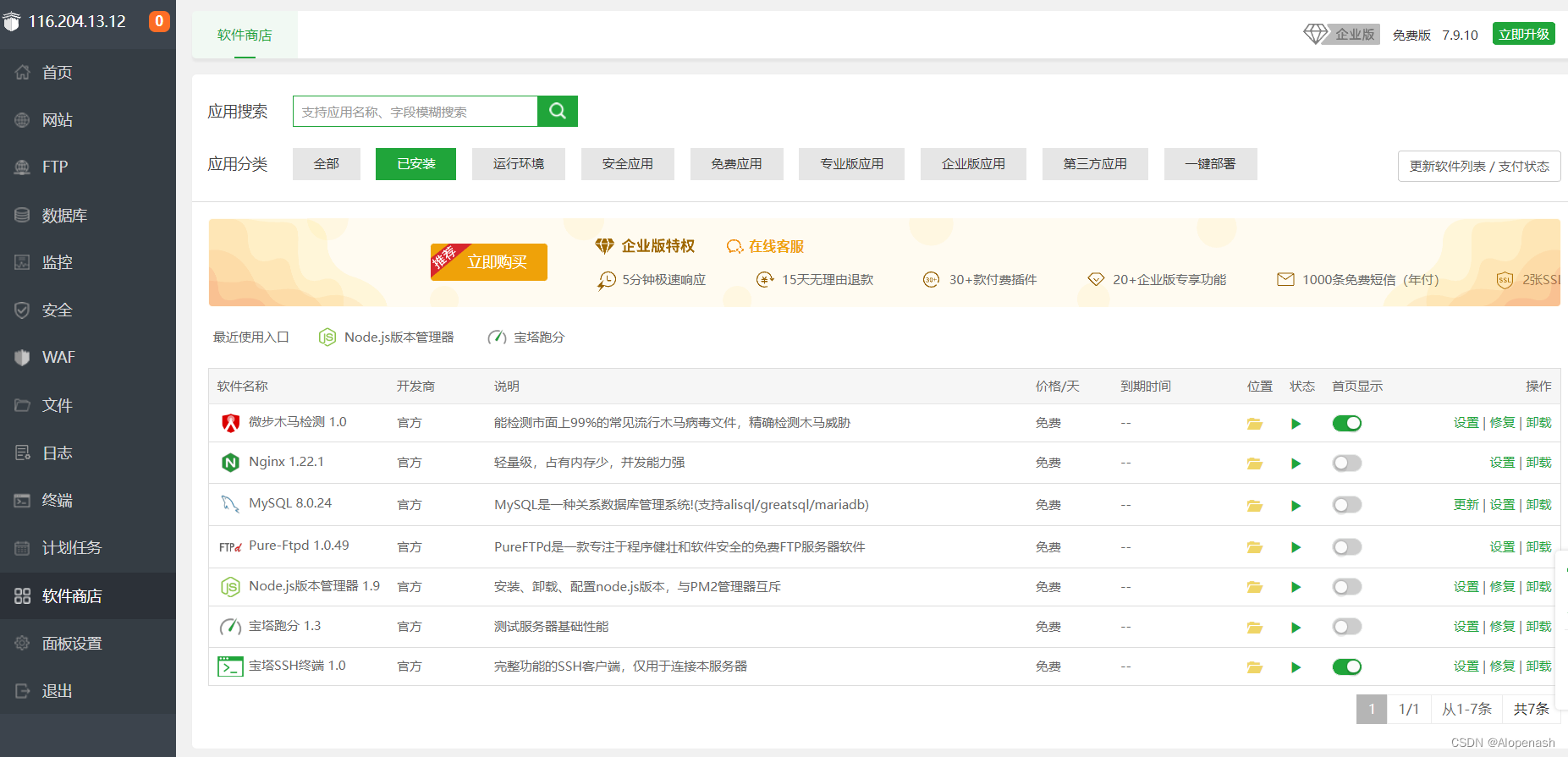Go to 网站 in sidebar
This screenshot has height=757, width=1568.
[x=88, y=120]
